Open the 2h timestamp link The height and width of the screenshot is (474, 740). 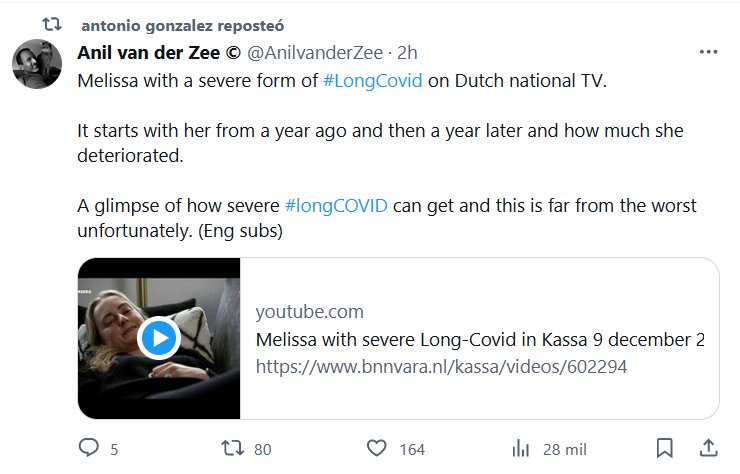(x=409, y=53)
